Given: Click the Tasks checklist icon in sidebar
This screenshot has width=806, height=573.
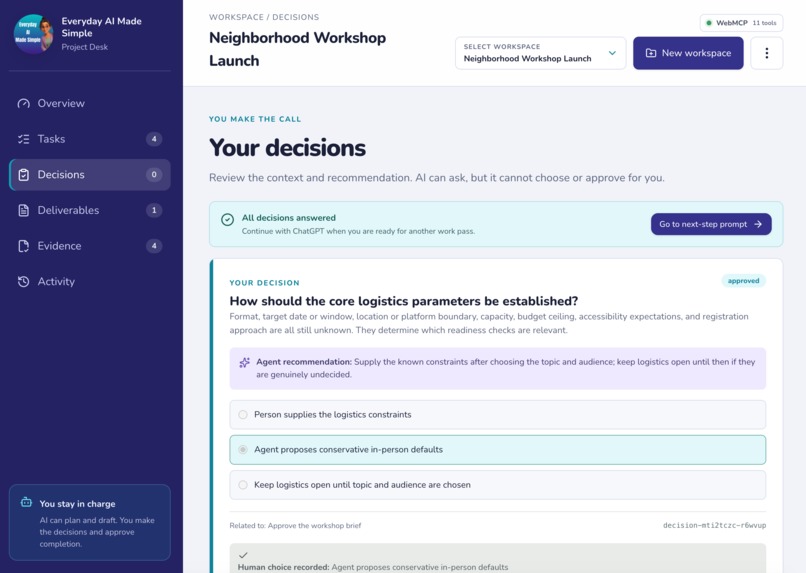Looking at the screenshot, I should click(x=23, y=139).
